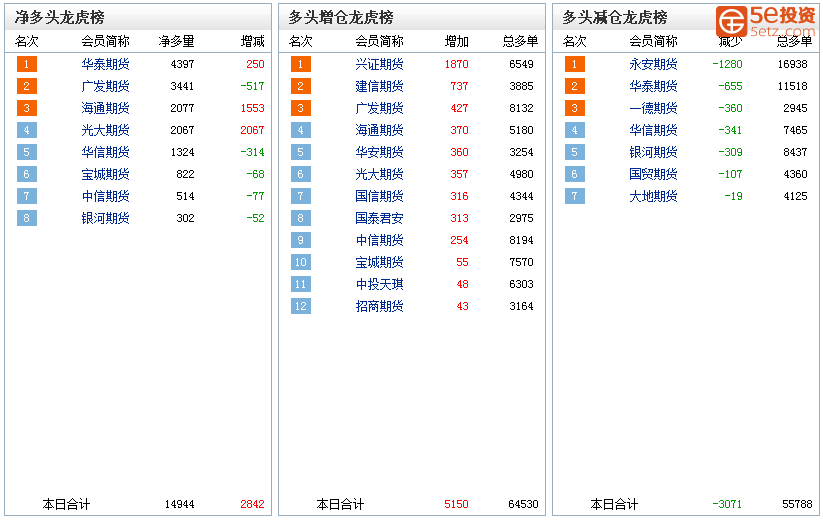
Task: Select the total longs value 16938
Action: click(x=793, y=64)
